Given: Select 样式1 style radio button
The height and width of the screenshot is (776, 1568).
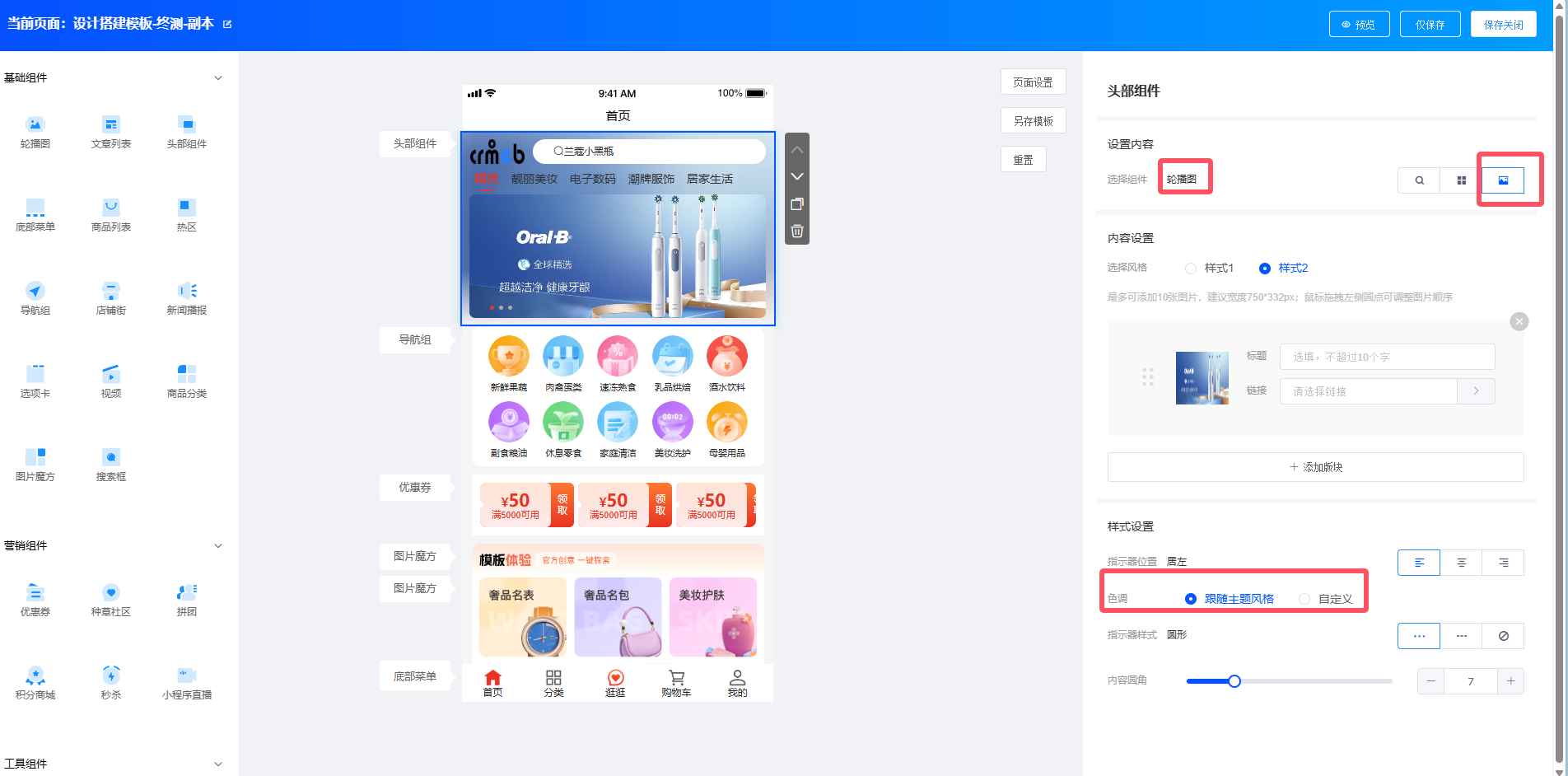Looking at the screenshot, I should coord(1191,269).
